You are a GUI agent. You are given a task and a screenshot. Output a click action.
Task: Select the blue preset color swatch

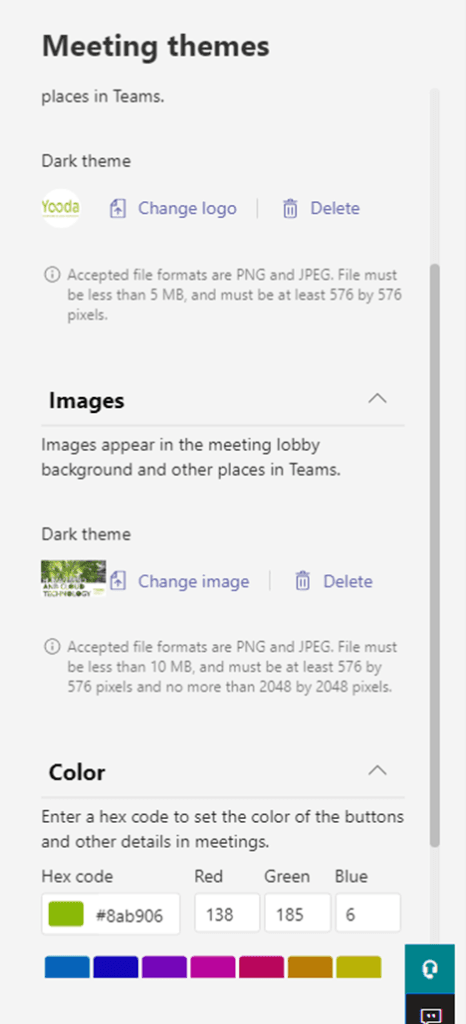pyautogui.click(x=67, y=967)
